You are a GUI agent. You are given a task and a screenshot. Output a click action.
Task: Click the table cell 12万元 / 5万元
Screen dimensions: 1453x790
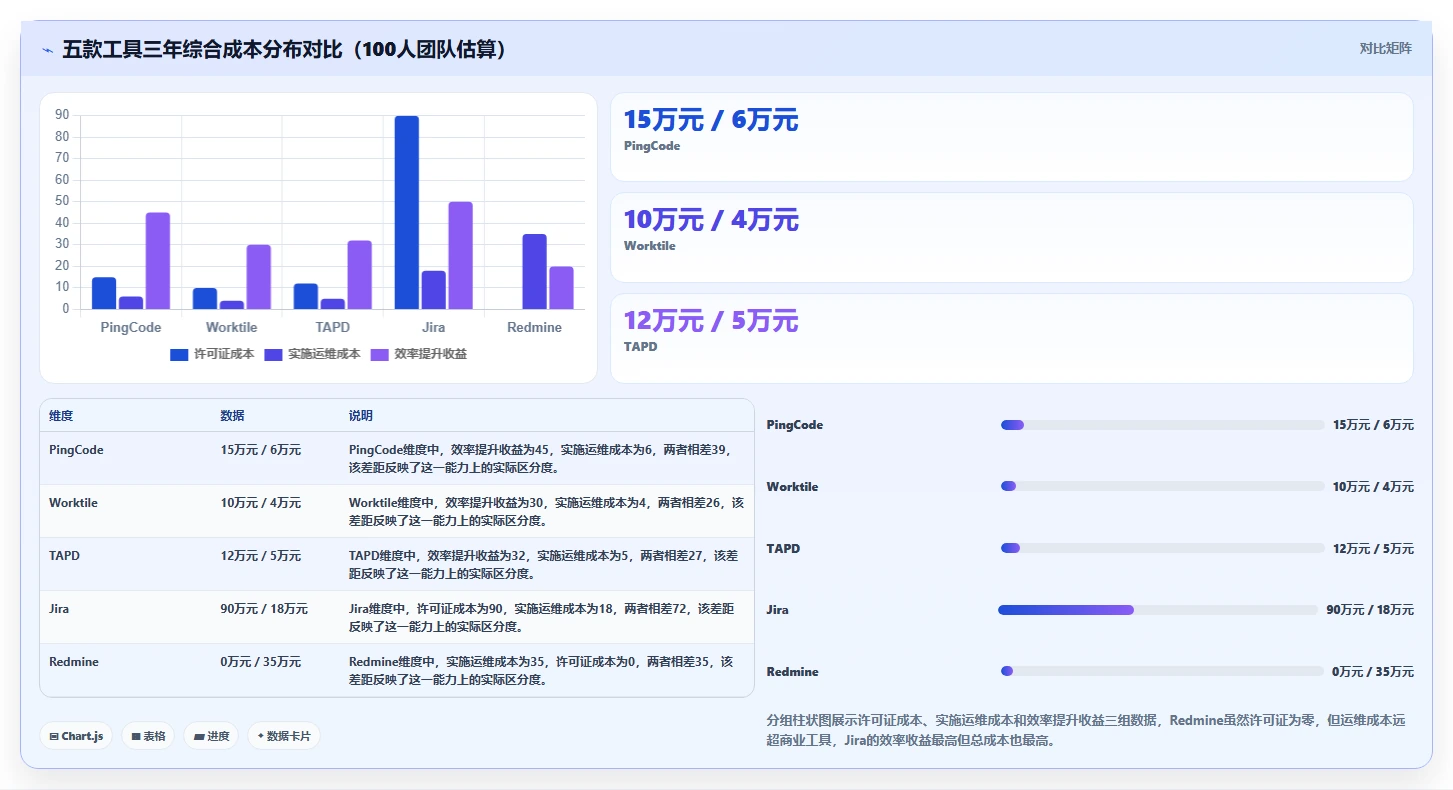[261, 556]
